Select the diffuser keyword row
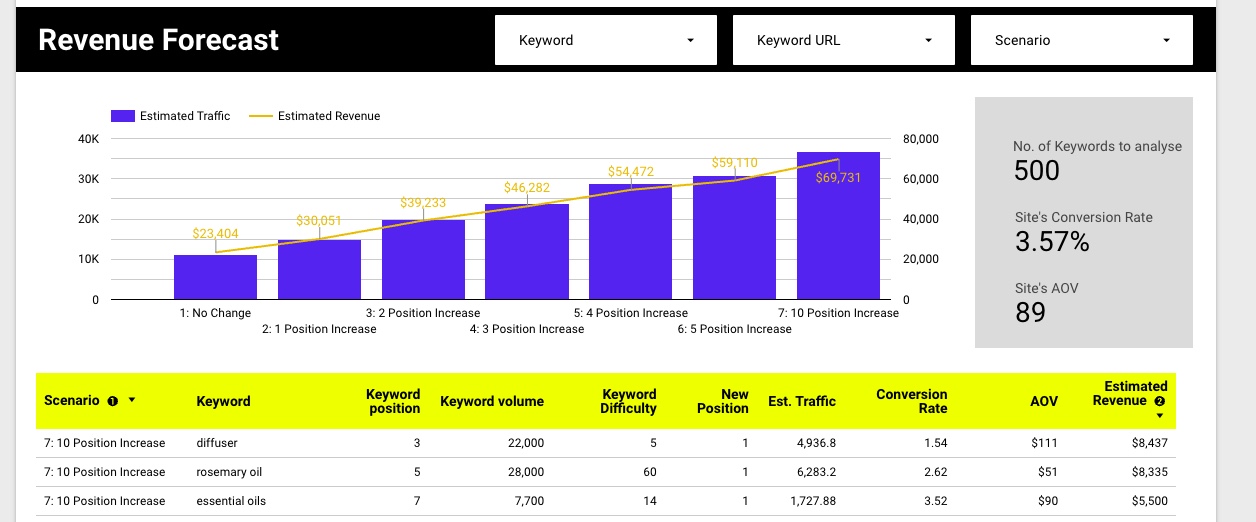1256x522 pixels. point(217,442)
